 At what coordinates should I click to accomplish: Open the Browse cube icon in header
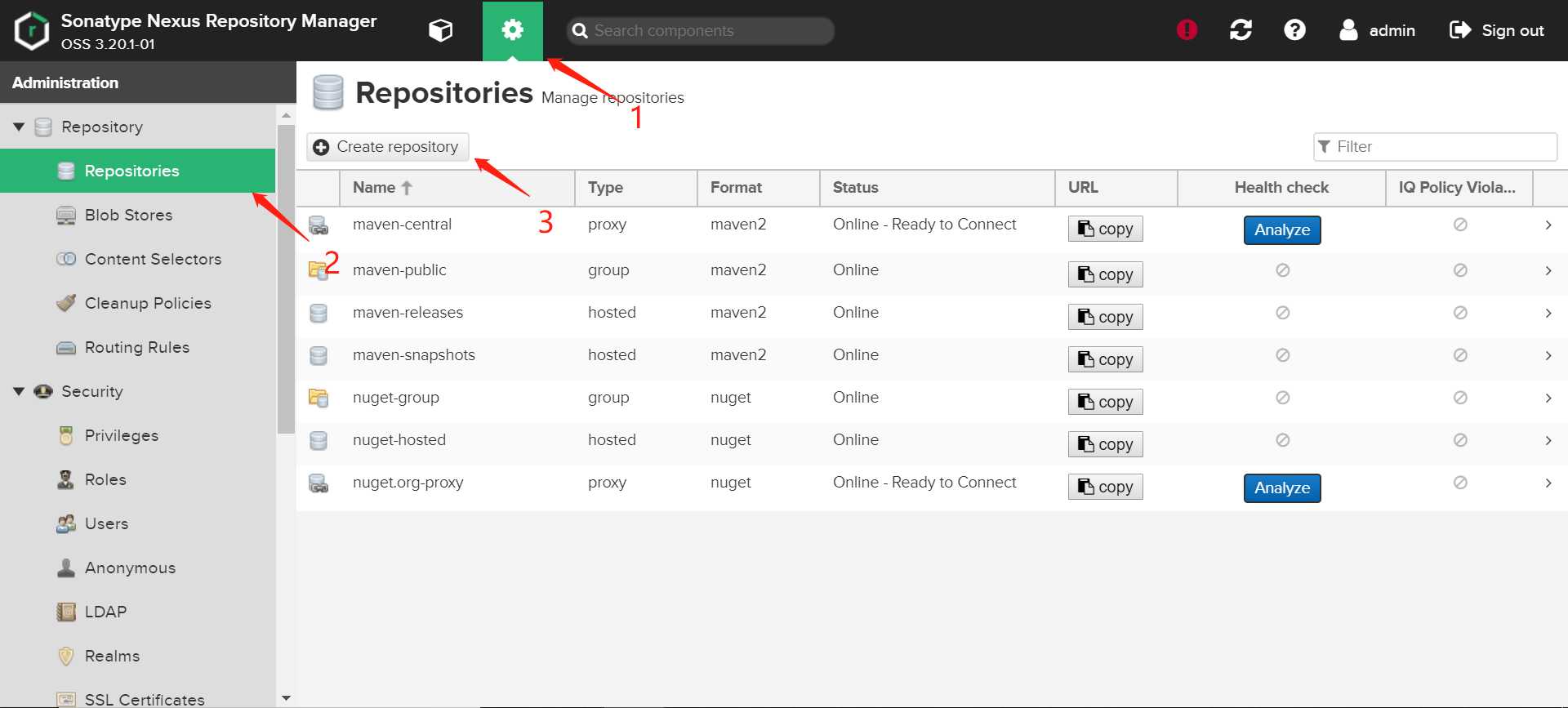[440, 30]
